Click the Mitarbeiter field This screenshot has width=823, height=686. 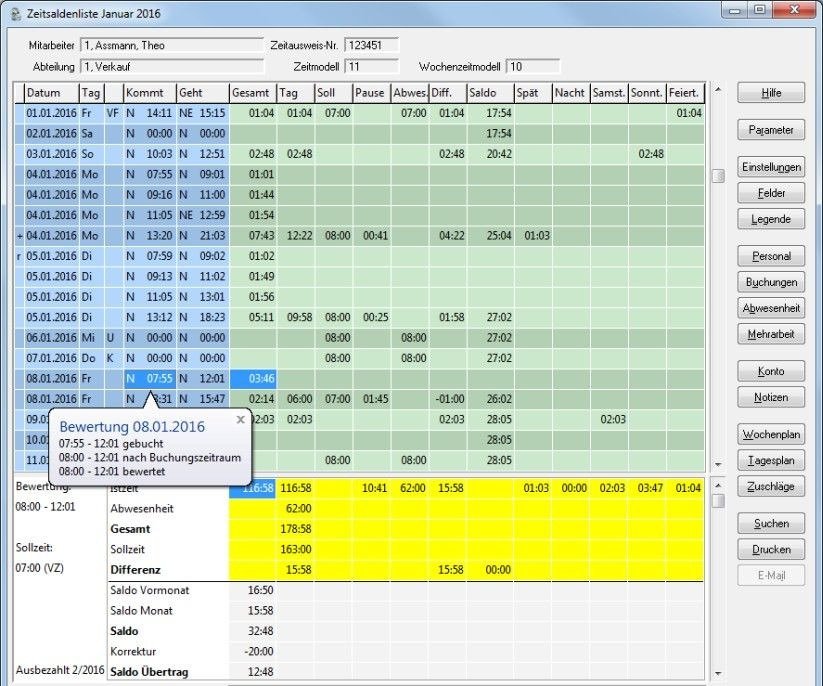point(172,45)
